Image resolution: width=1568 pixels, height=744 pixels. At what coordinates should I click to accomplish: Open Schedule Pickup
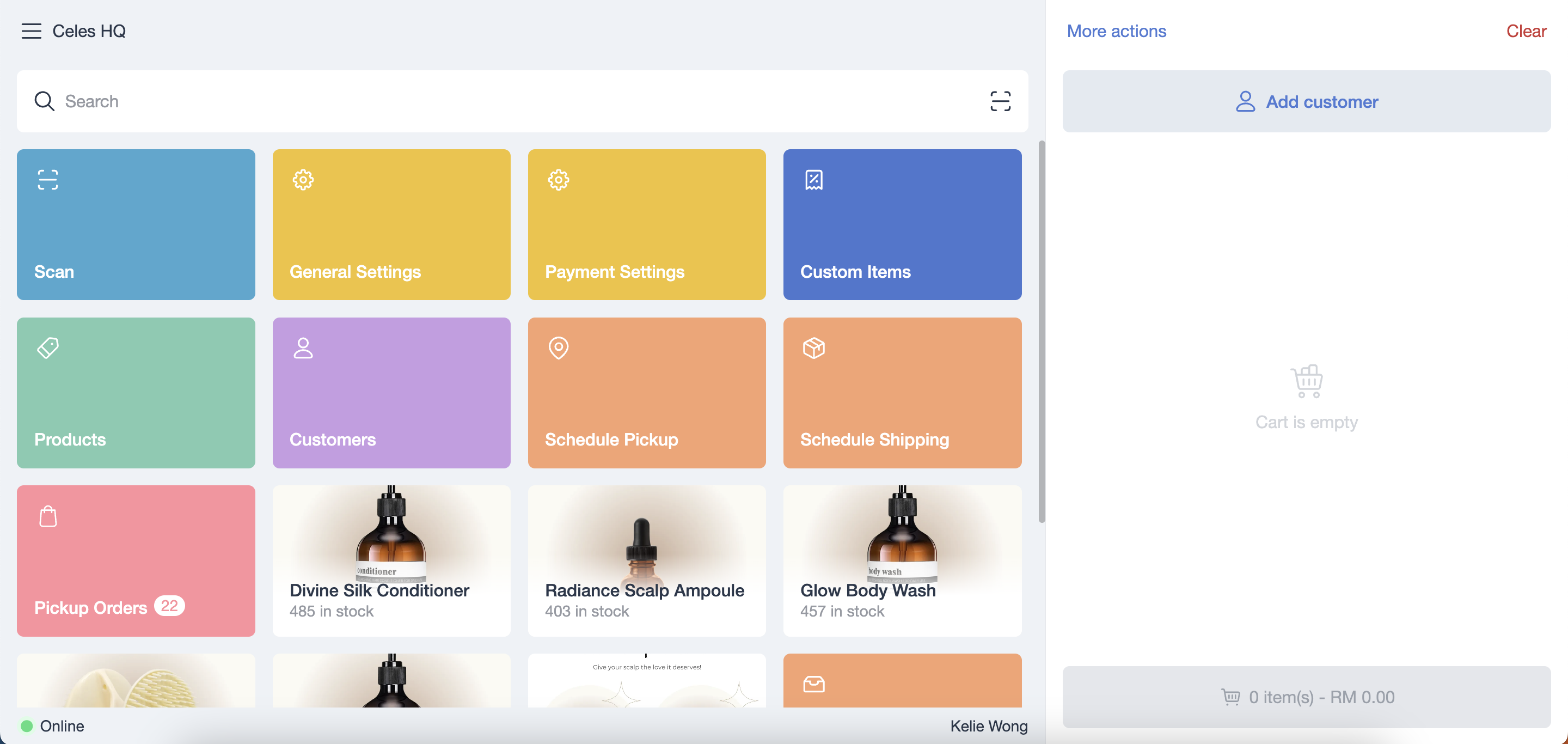point(646,392)
